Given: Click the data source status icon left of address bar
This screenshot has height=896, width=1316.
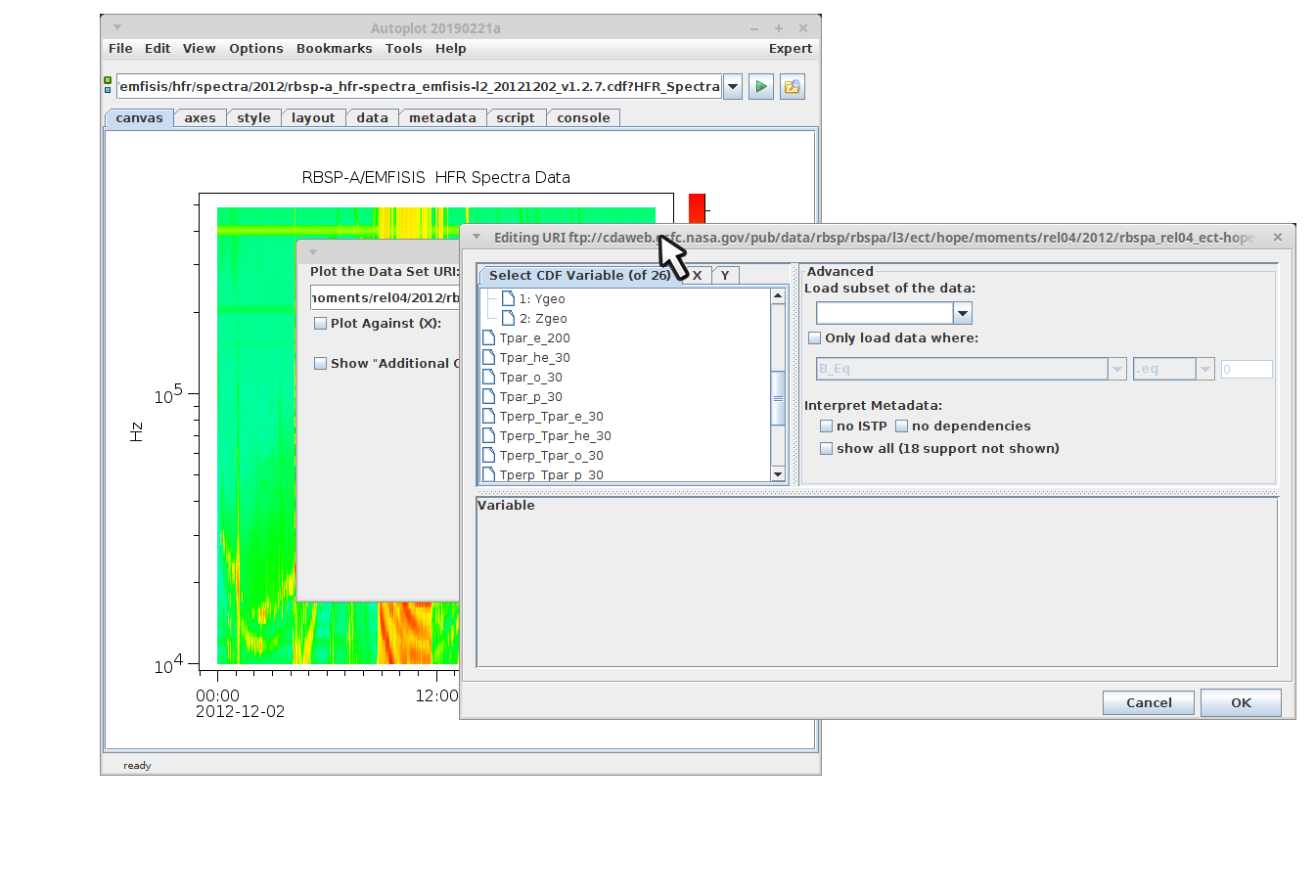Looking at the screenshot, I should tap(108, 86).
